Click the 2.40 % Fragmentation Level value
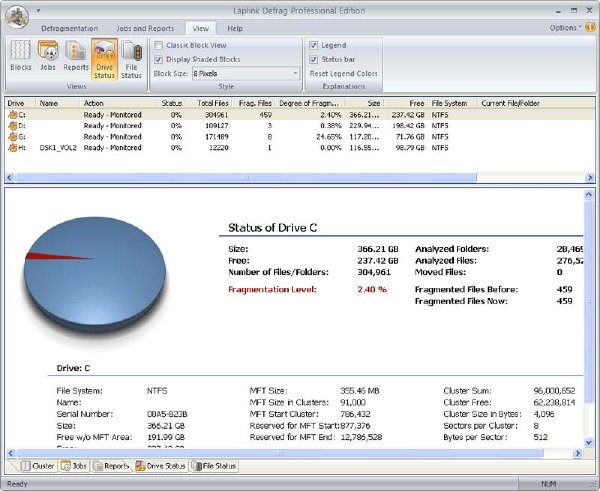Screen dimensions: 600x491 [x=372, y=289]
